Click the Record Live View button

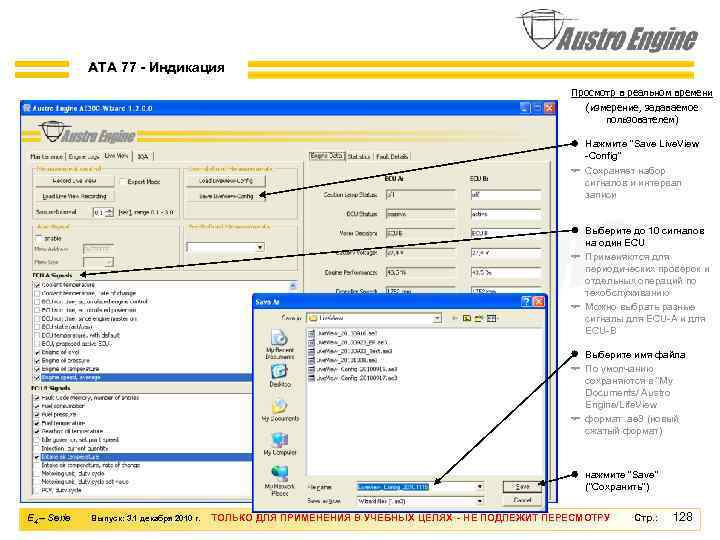click(x=74, y=181)
